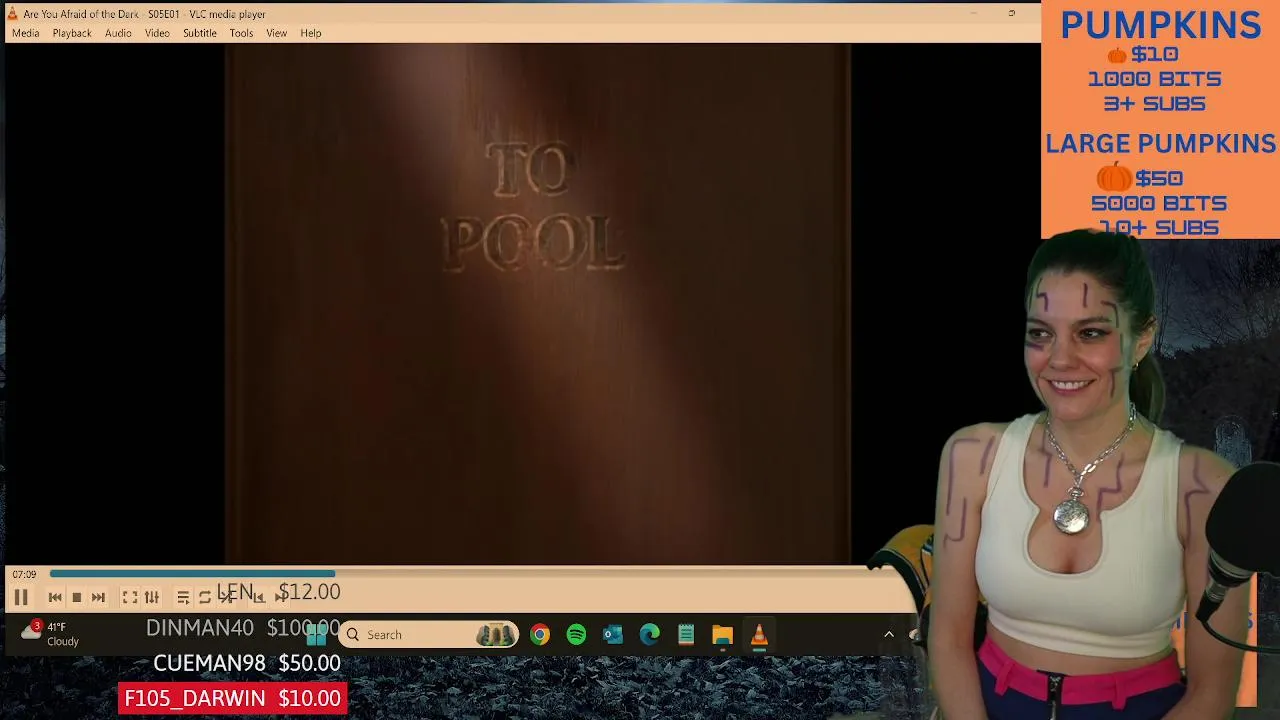1280x720 pixels.
Task: Pause the video with the pause button
Action: tap(20, 597)
